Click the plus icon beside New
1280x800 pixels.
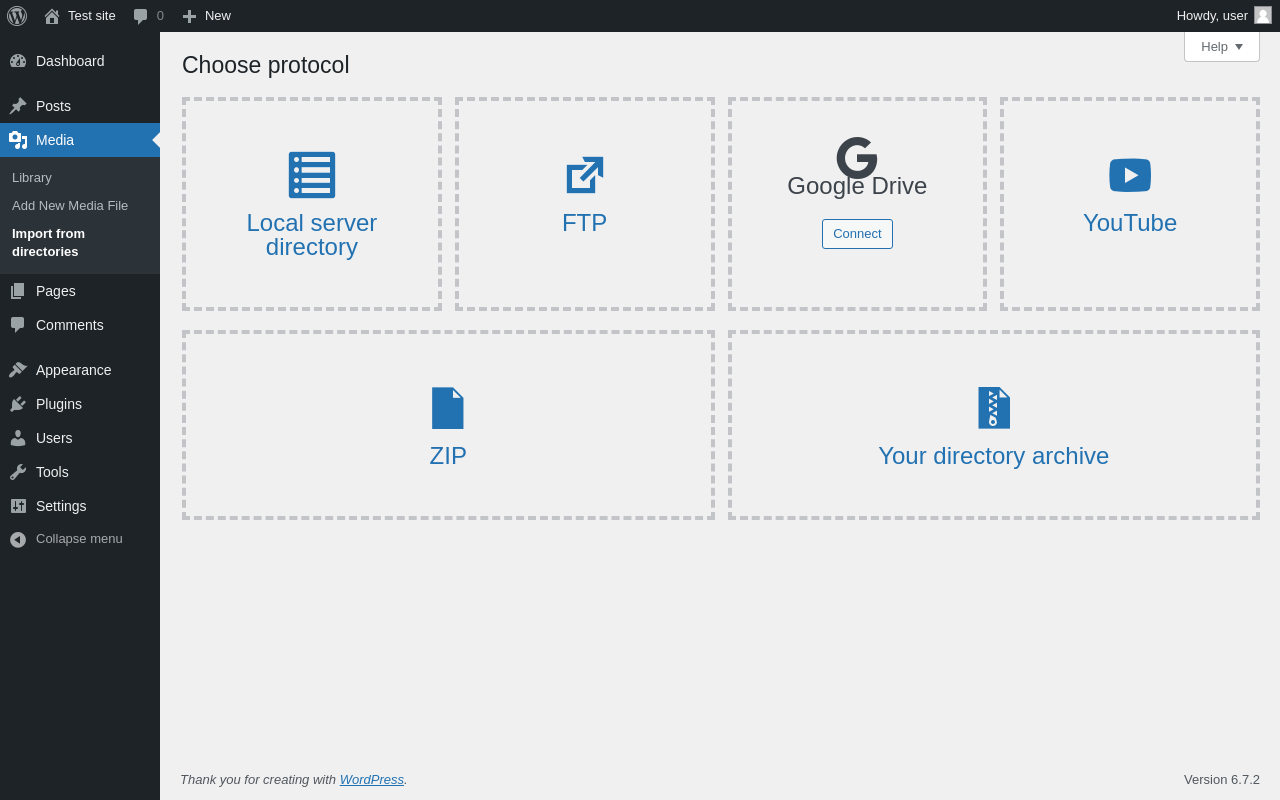189,16
